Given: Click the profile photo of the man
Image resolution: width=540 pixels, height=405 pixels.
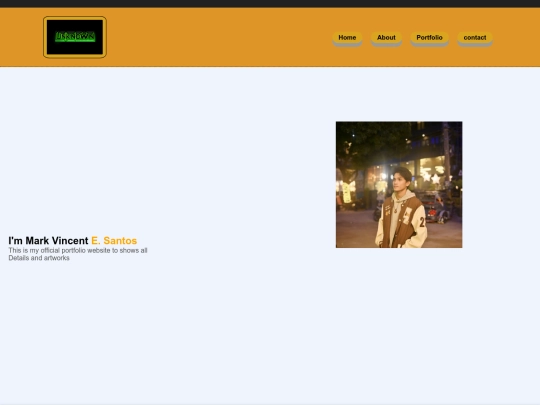Looking at the screenshot, I should tap(399, 185).
